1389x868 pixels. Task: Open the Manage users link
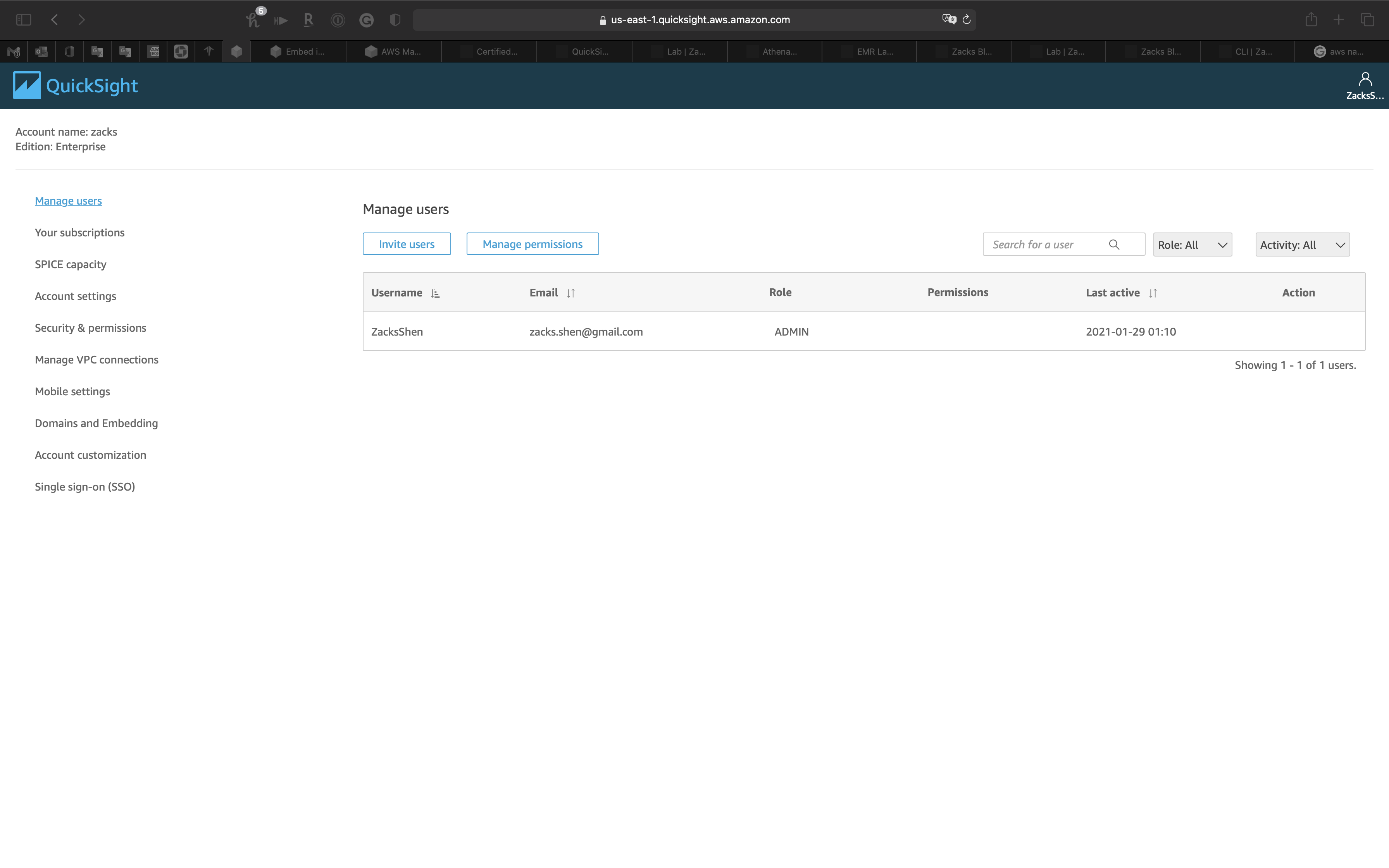click(68, 201)
